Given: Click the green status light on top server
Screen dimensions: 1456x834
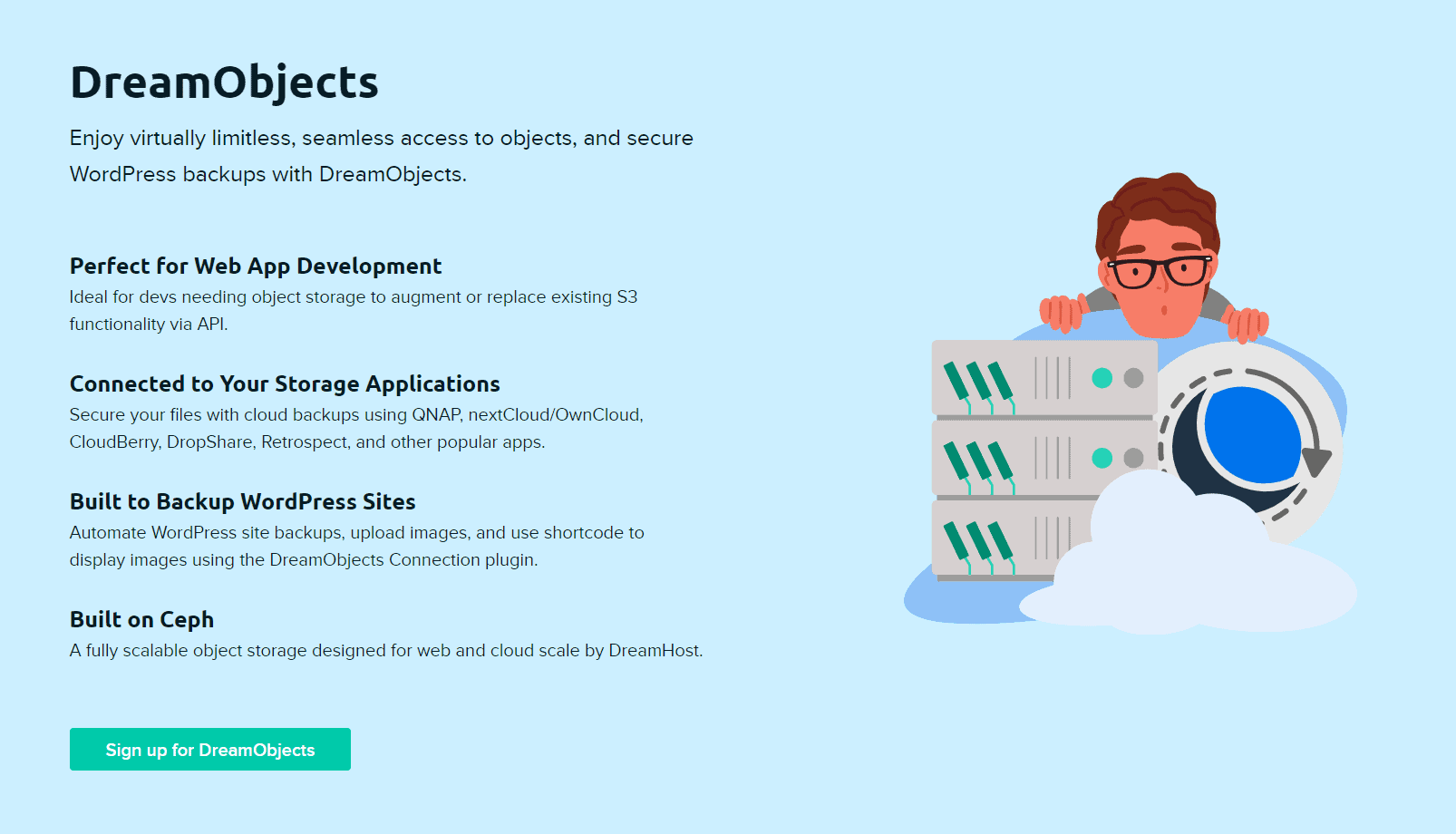Looking at the screenshot, I should (1102, 378).
